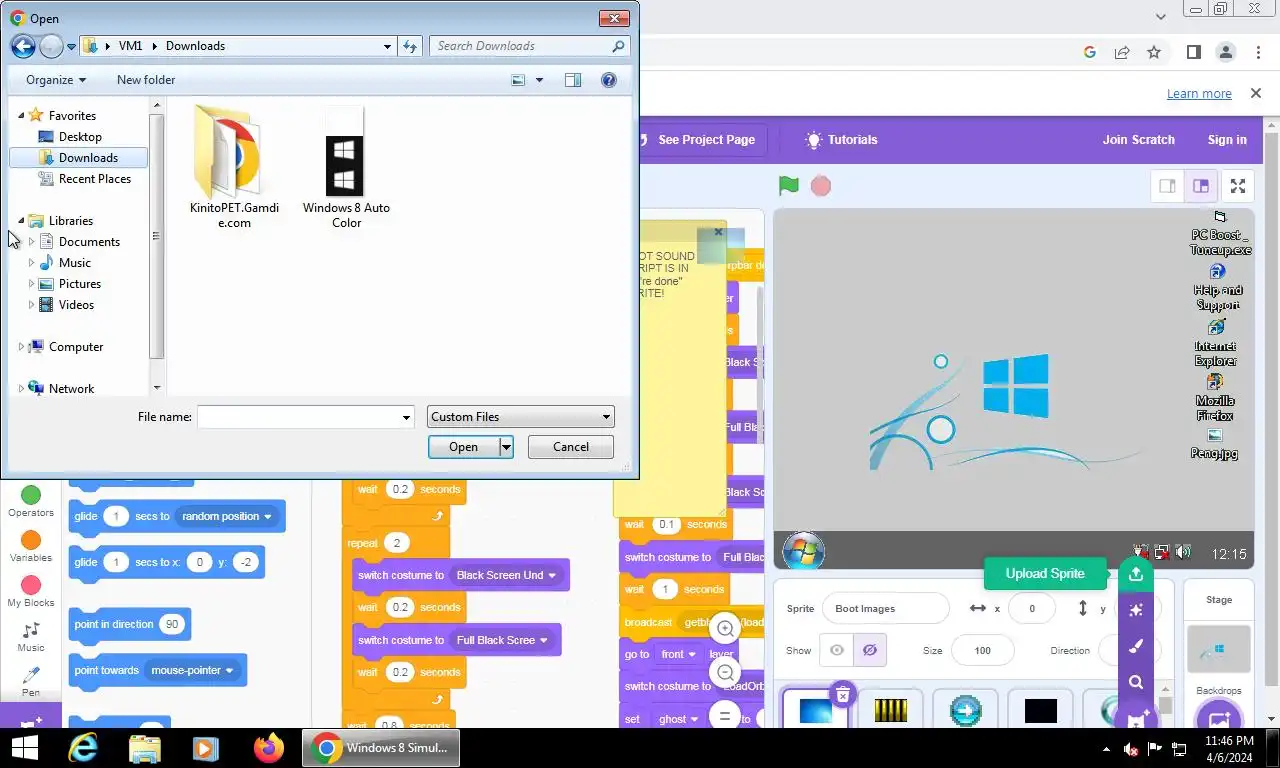Click the Sign in link
The height and width of the screenshot is (768, 1280).
[x=1227, y=140]
